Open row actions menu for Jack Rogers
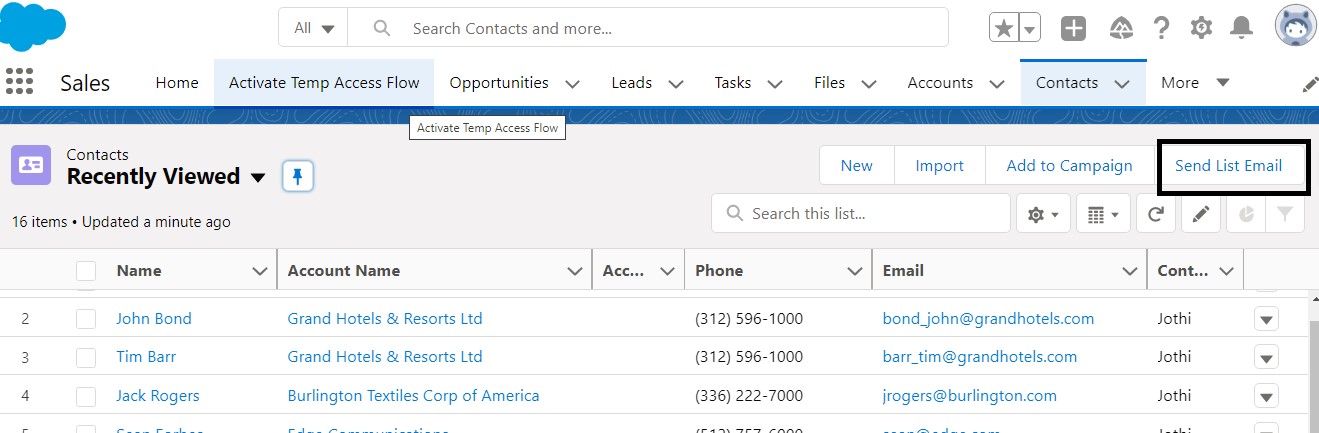This screenshot has width=1319, height=433. point(1267,397)
